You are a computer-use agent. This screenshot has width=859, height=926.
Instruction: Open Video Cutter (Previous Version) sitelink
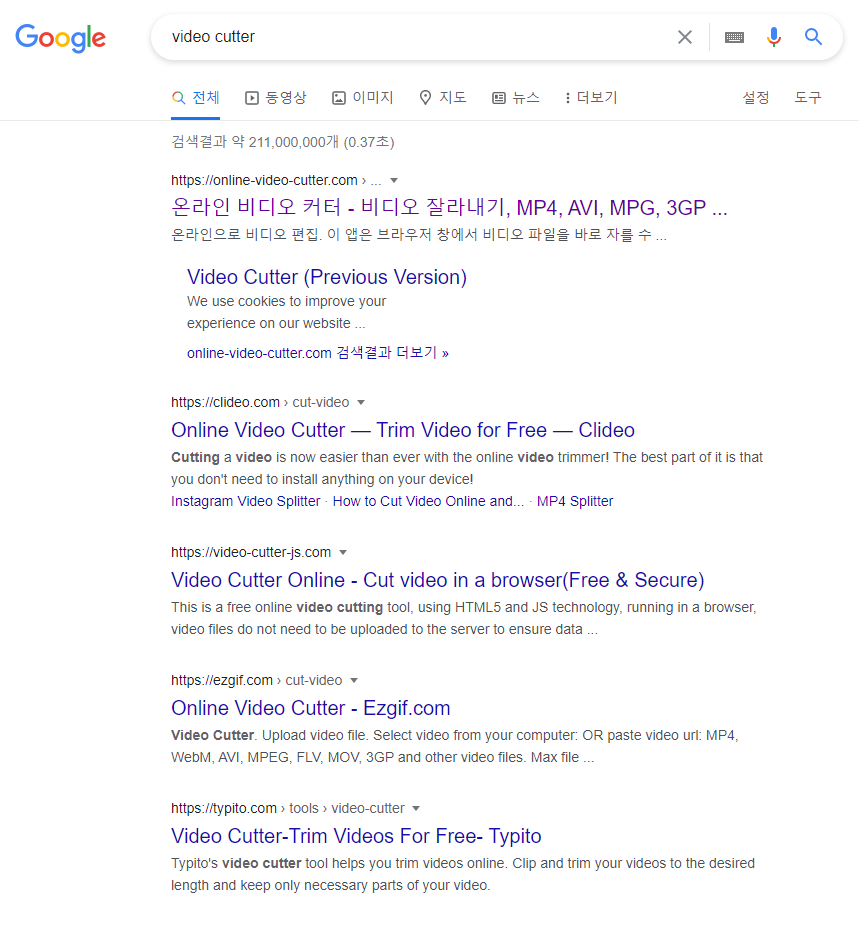327,277
